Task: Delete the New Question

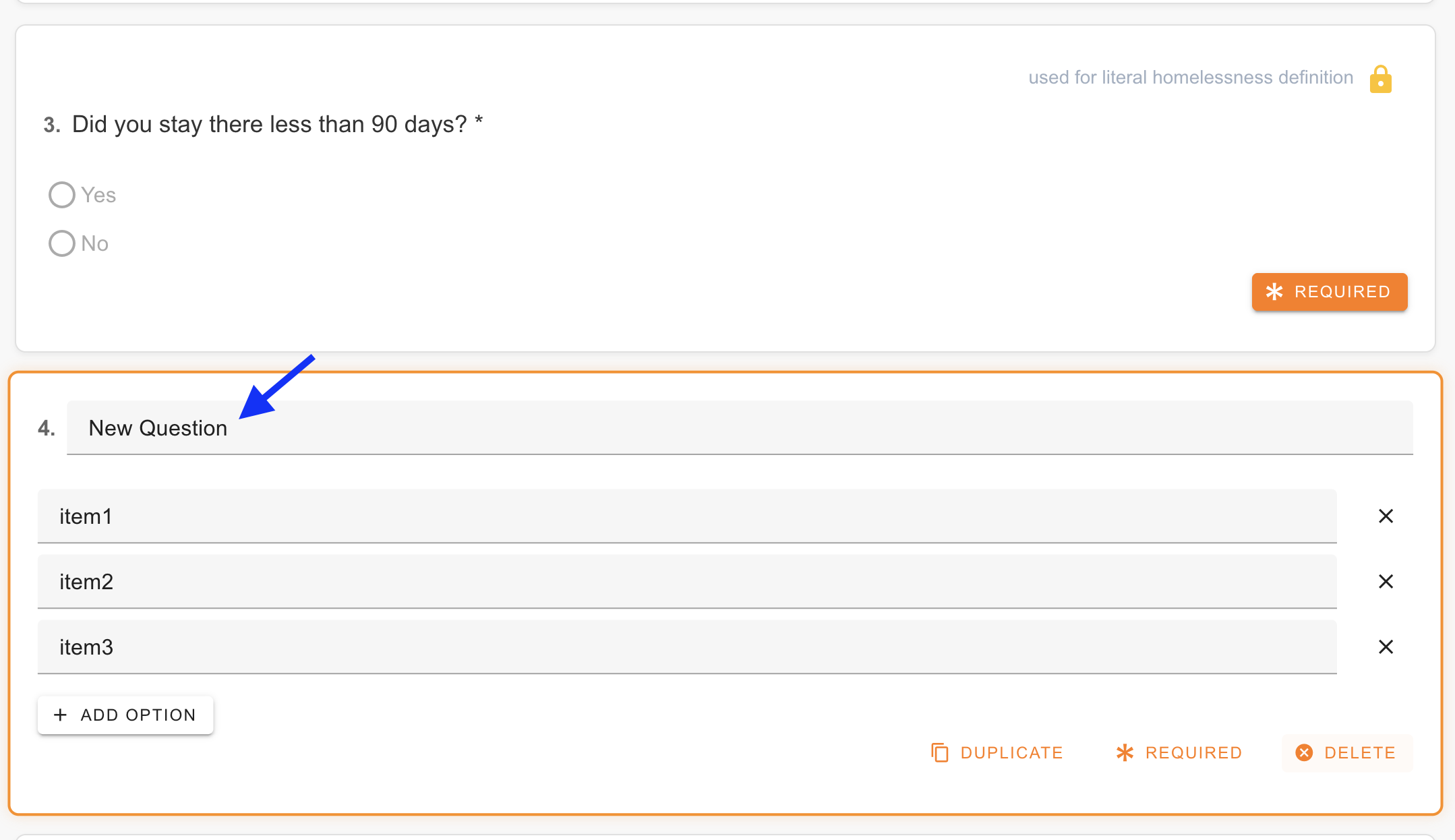Action: [x=1346, y=752]
